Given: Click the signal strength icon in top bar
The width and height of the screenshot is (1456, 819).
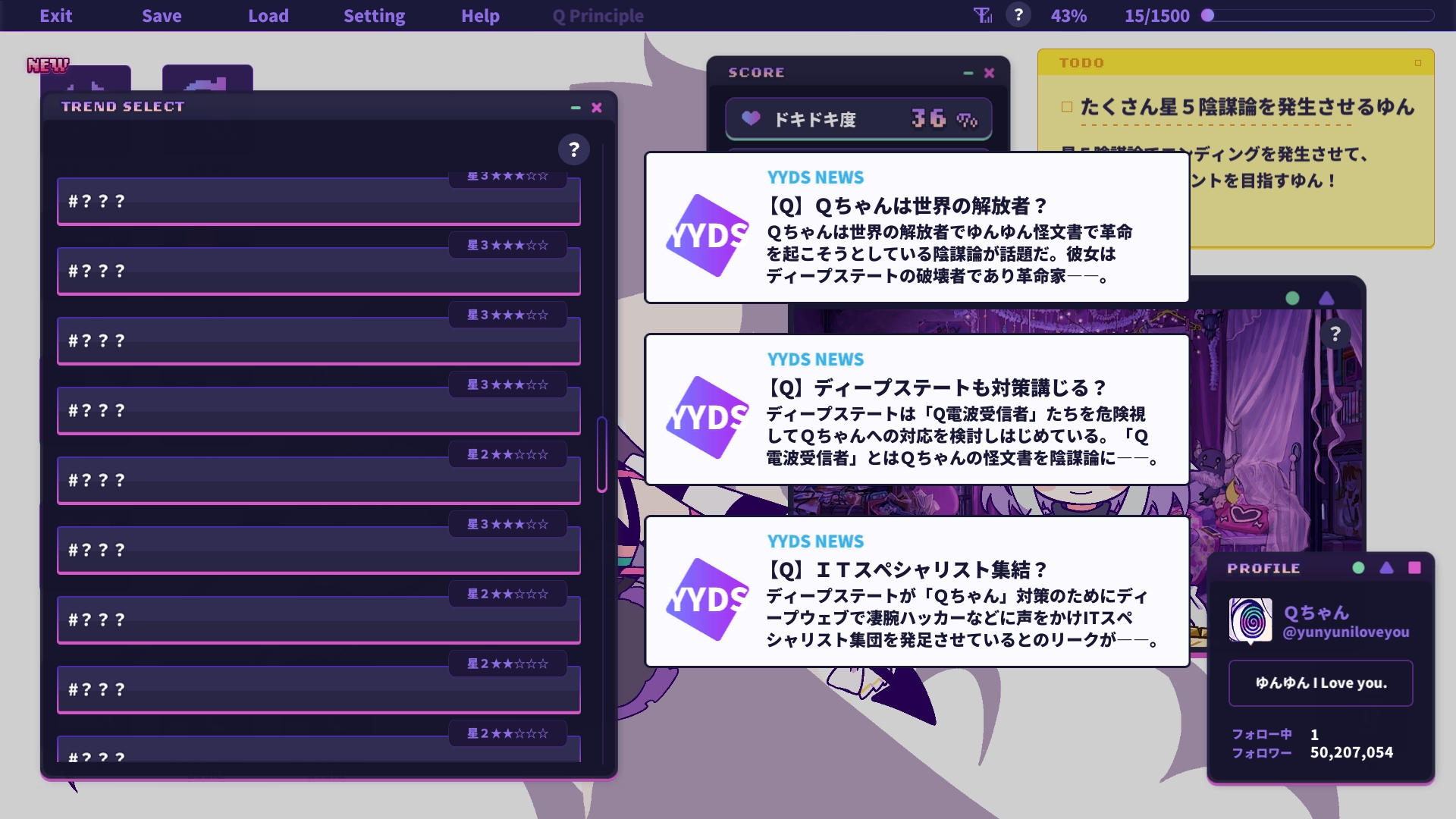Looking at the screenshot, I should click(x=983, y=15).
